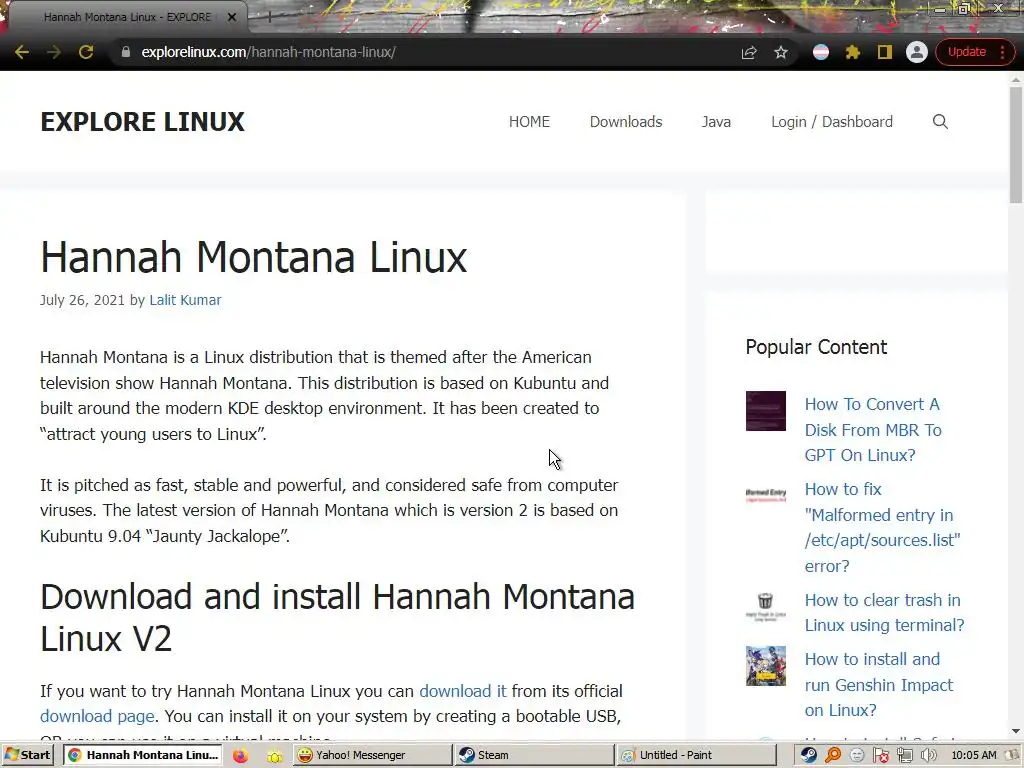Click the striped flag extension icon
Viewport: 1024px width, 768px height.
tap(821, 52)
